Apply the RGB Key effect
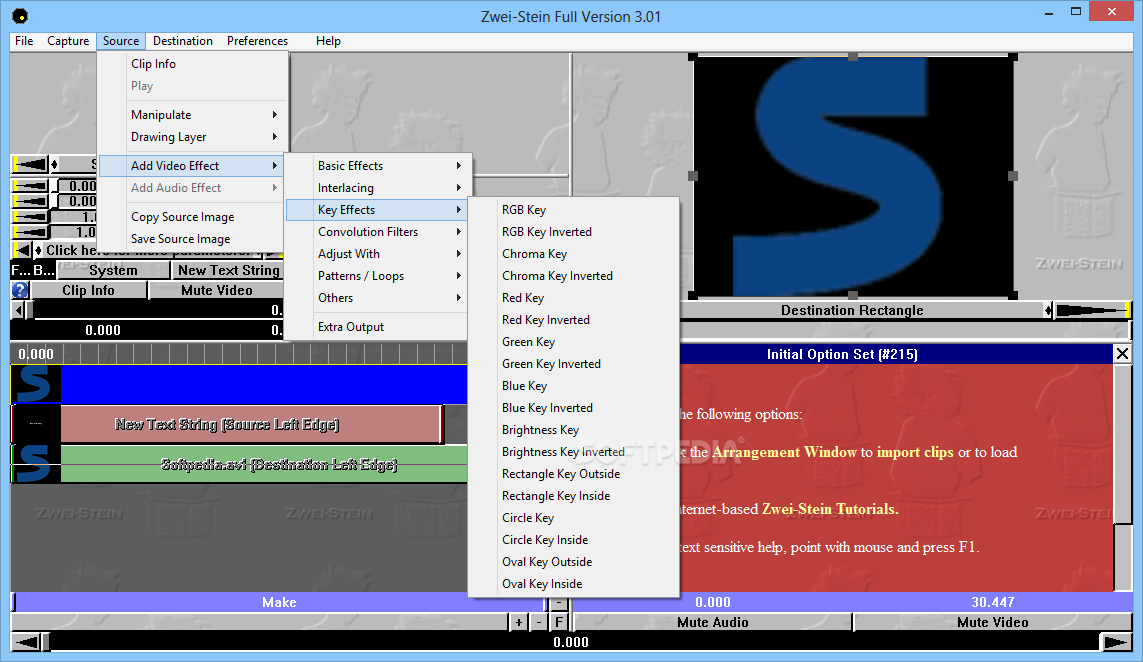 [574, 209]
